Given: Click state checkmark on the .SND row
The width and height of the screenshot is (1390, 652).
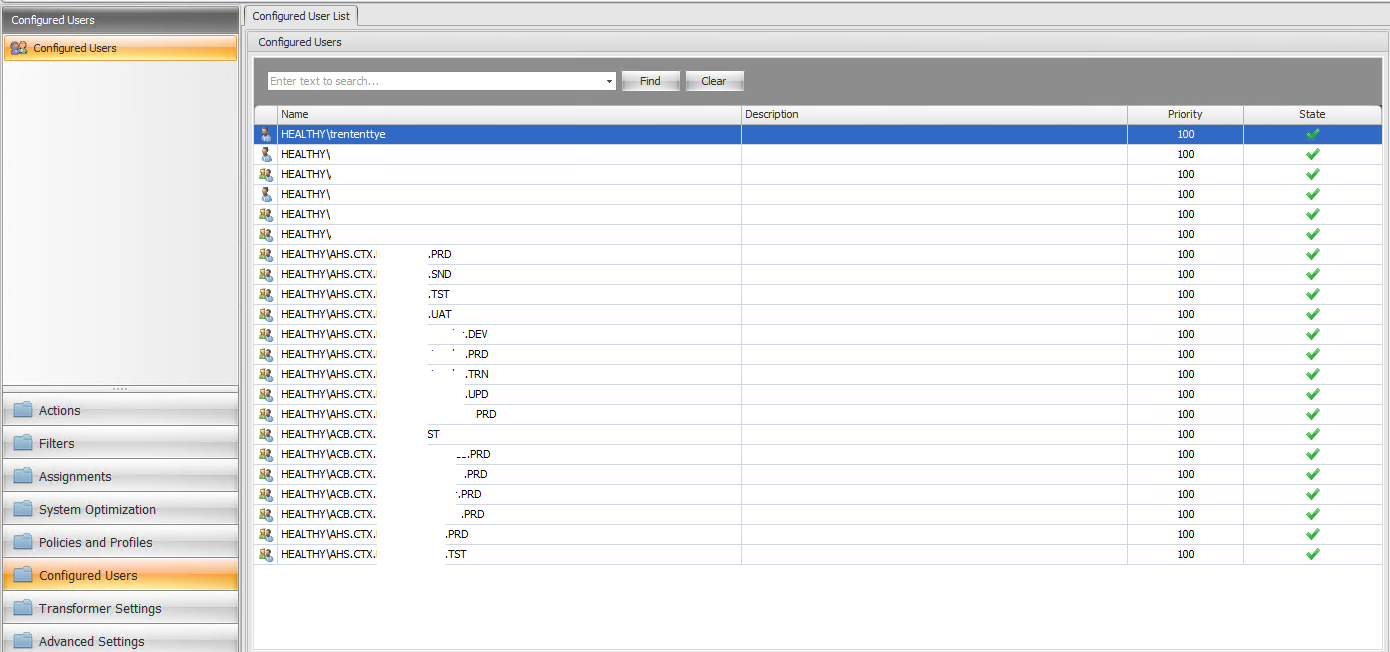Looking at the screenshot, I should [1312, 274].
